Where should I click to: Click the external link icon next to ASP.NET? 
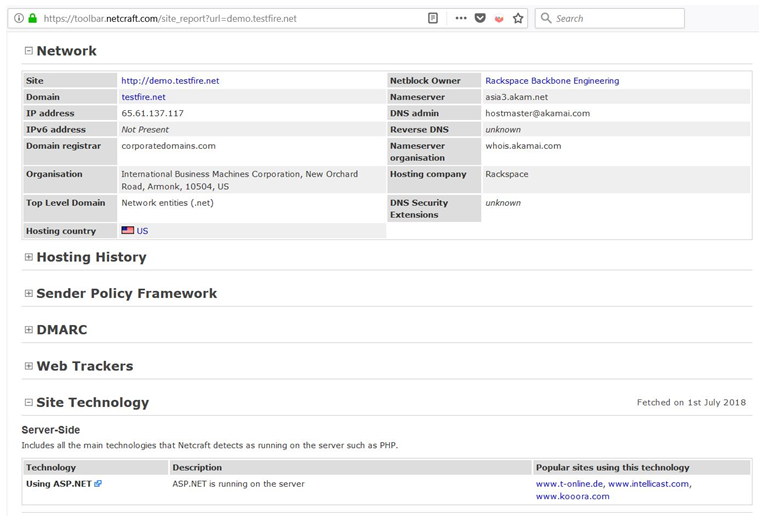pyautogui.click(x=98, y=484)
